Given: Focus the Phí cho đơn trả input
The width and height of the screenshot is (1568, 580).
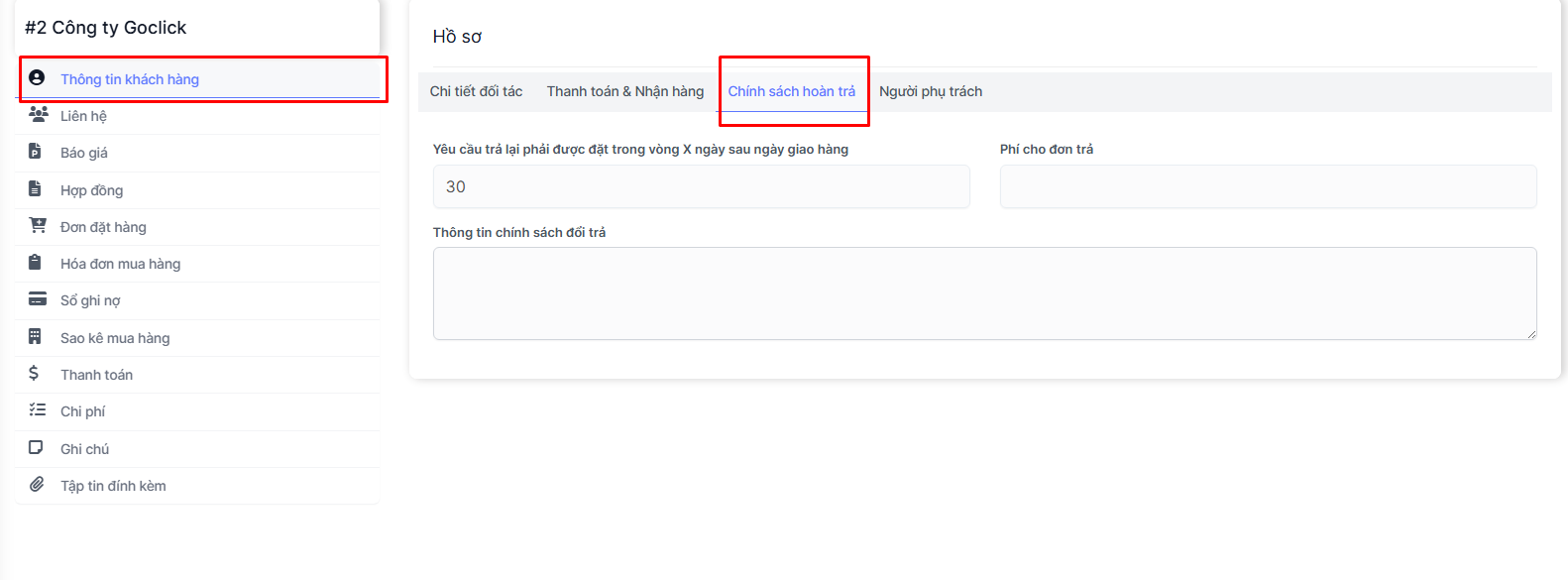Looking at the screenshot, I should pyautogui.click(x=1268, y=186).
